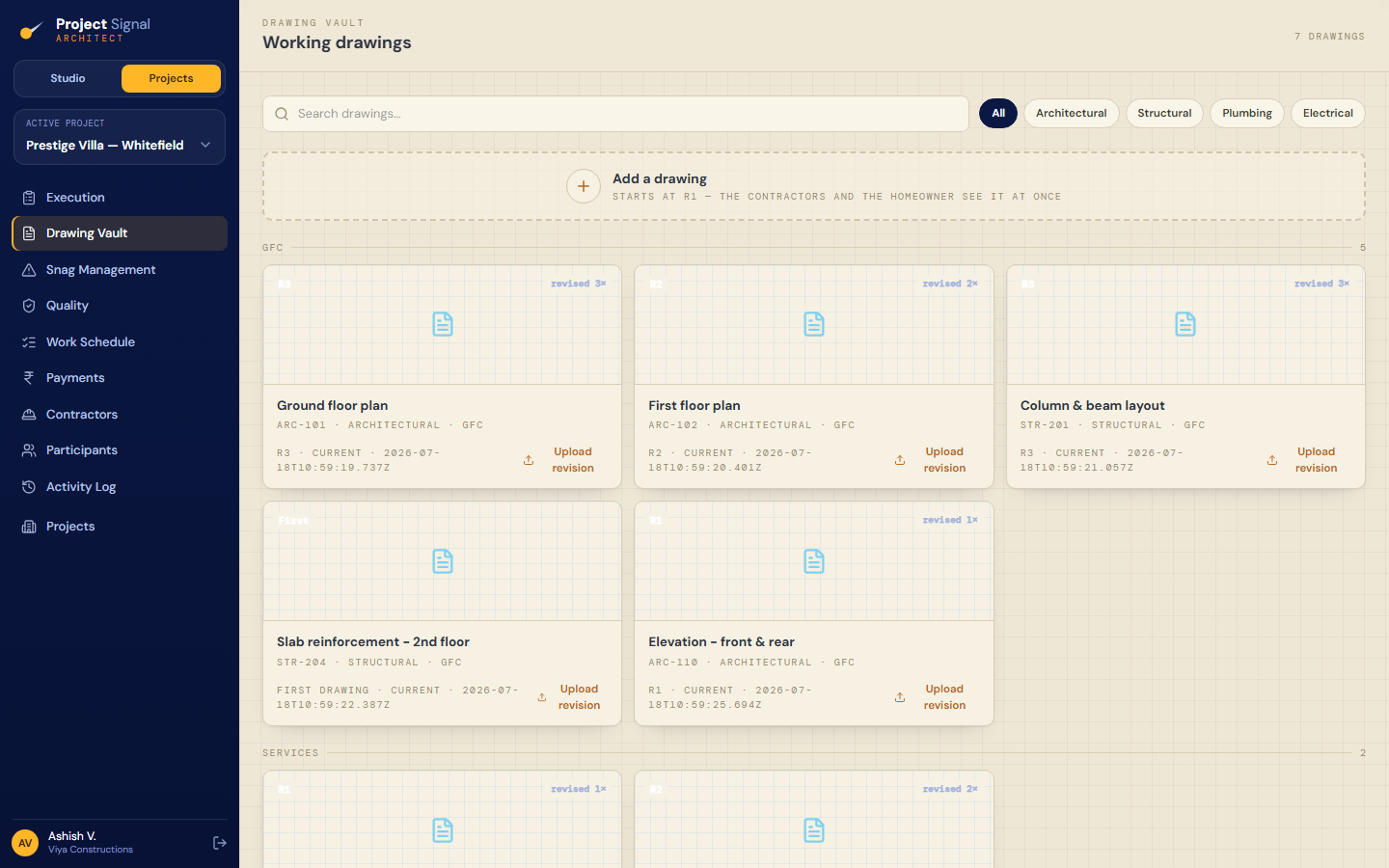The width and height of the screenshot is (1389, 868).
Task: Click the Viya Constructions company name
Action: coord(91,850)
